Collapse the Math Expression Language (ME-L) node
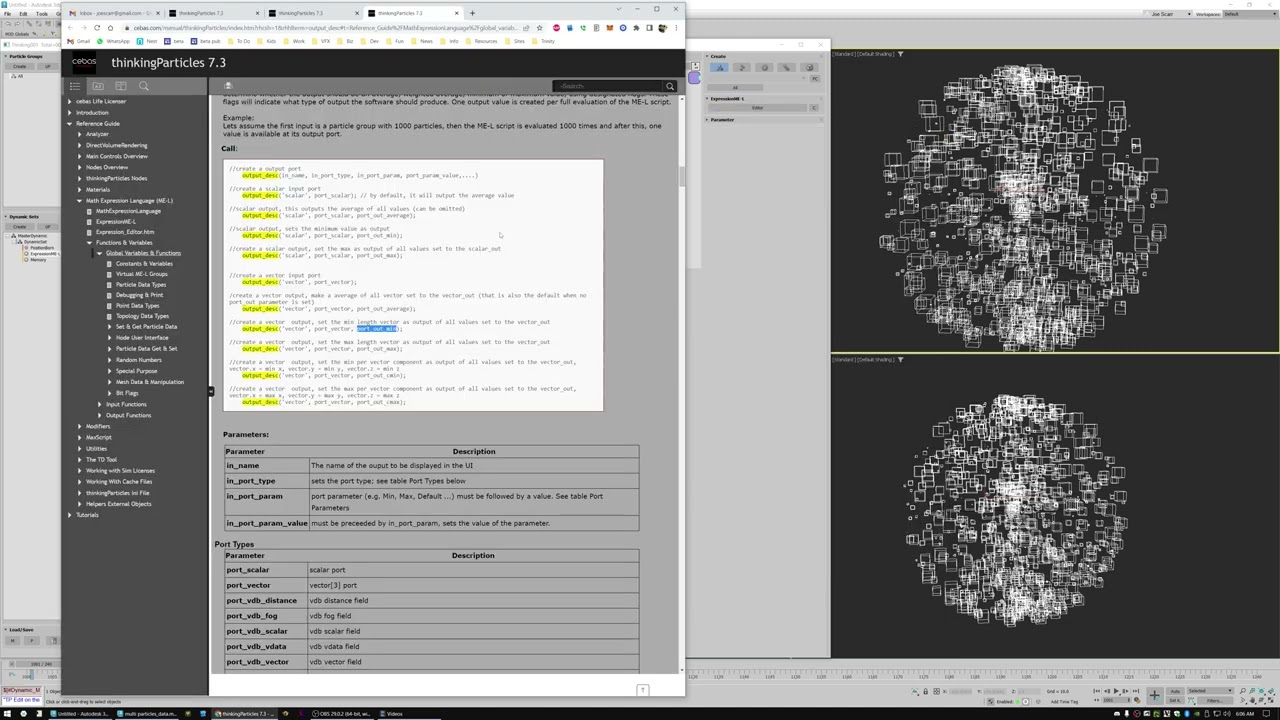 click(x=80, y=200)
